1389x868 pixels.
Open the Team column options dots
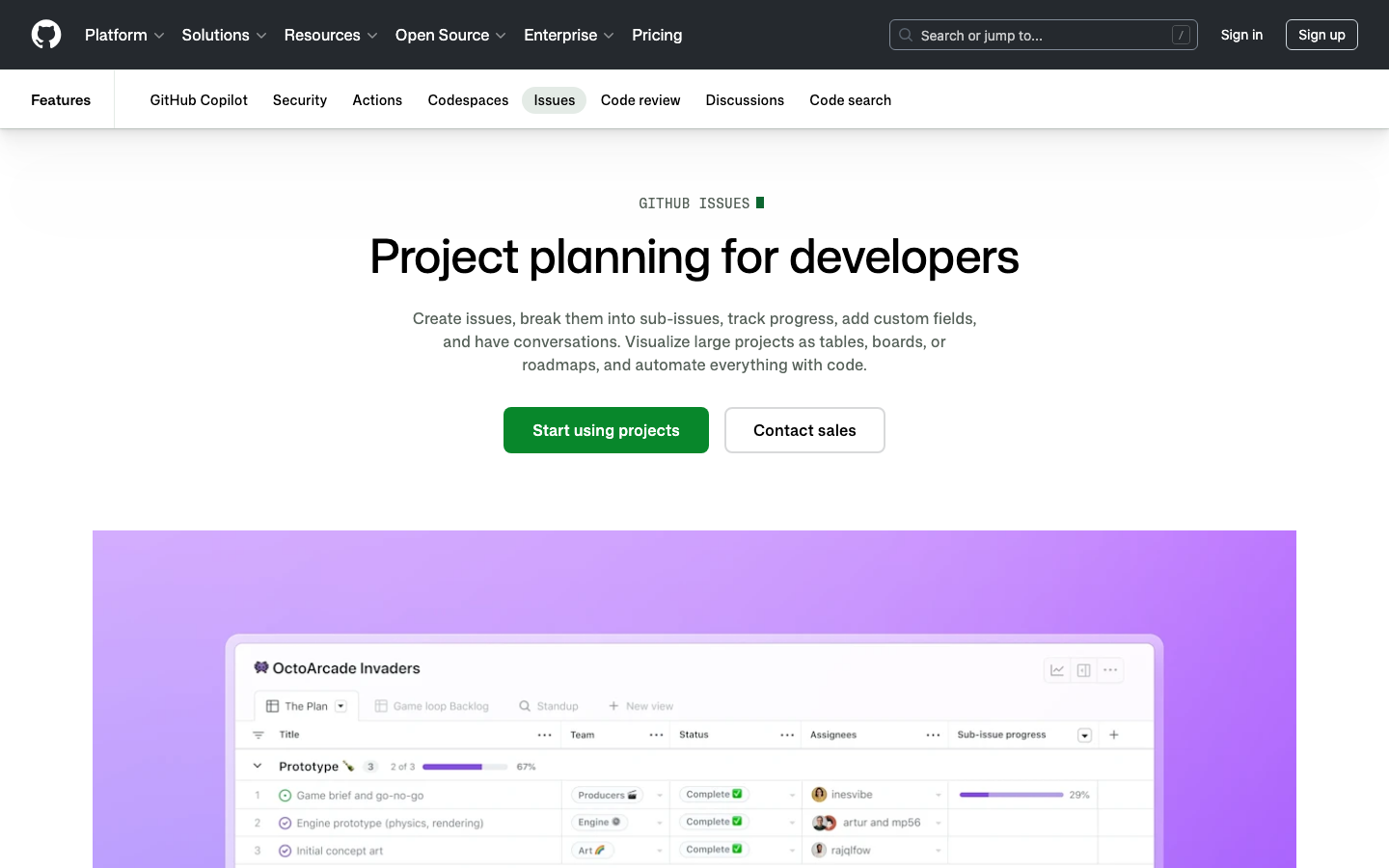coord(656,735)
